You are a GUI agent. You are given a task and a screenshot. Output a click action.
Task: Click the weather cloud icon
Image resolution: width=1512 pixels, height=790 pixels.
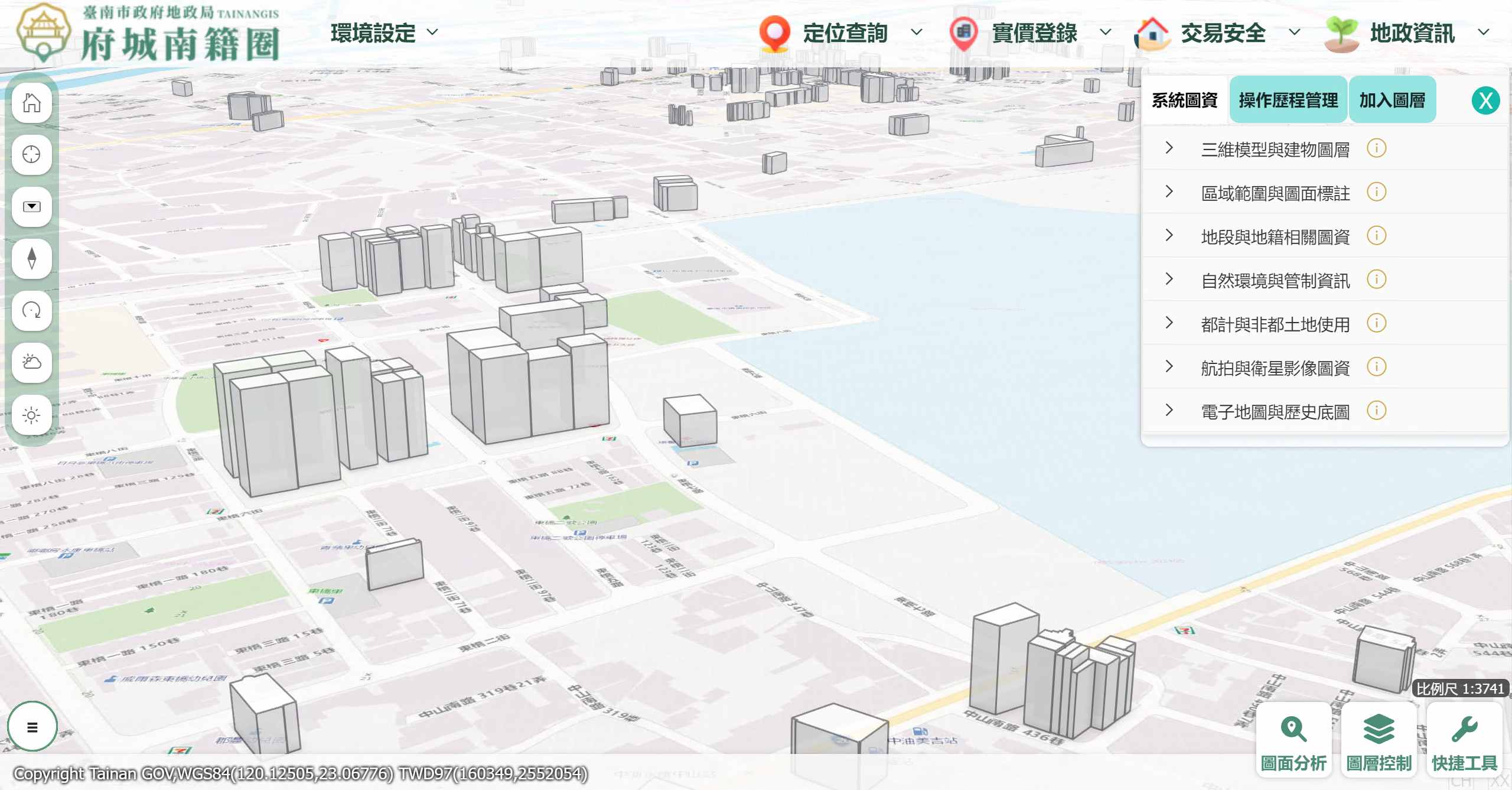32,362
